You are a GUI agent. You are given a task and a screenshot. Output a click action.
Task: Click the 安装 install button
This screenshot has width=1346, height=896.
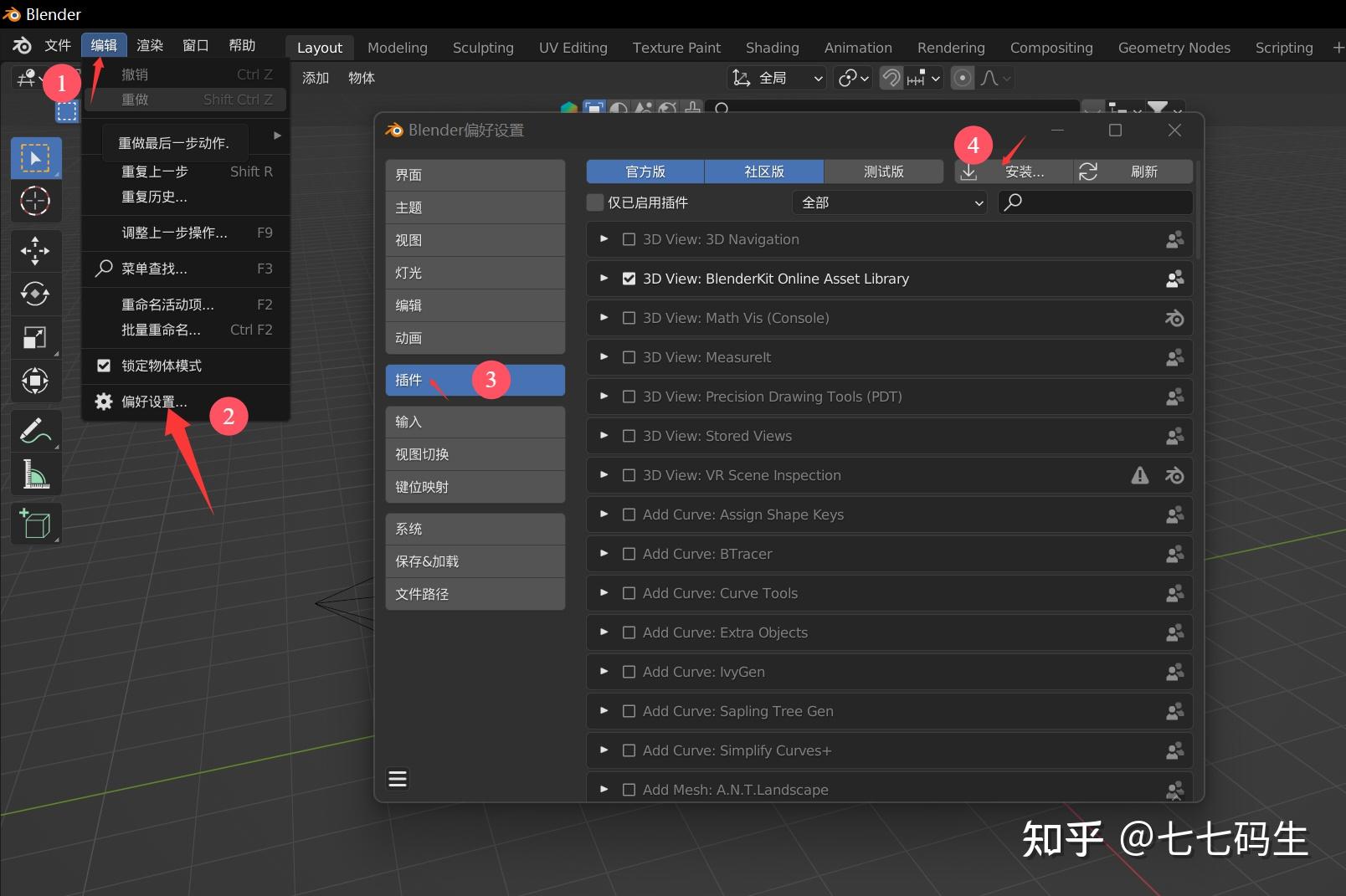coord(1023,172)
